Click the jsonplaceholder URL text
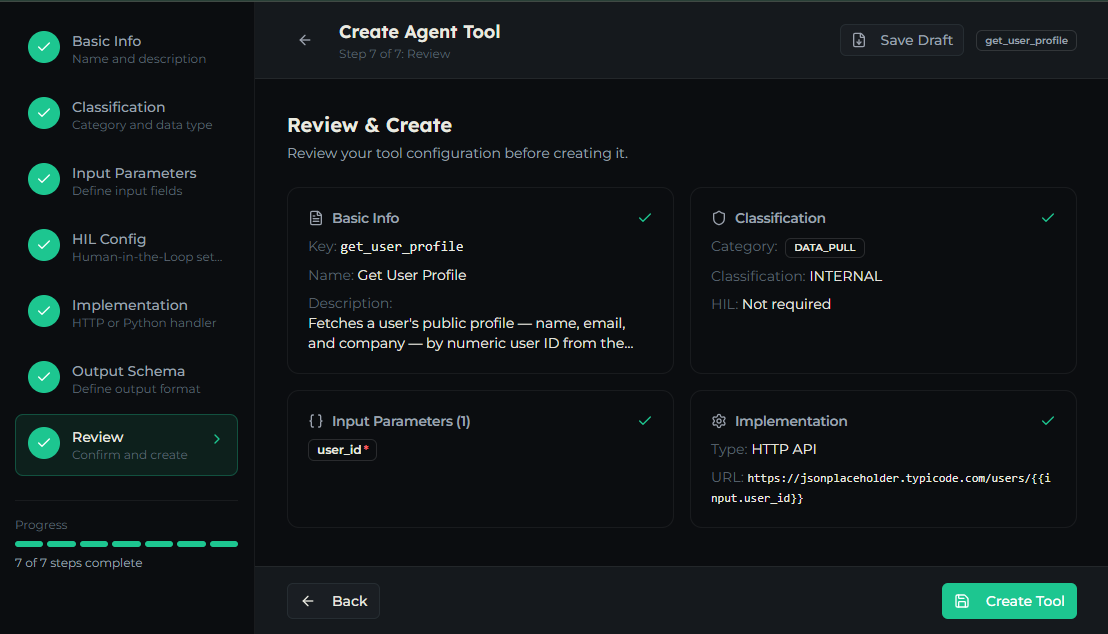 coord(881,488)
